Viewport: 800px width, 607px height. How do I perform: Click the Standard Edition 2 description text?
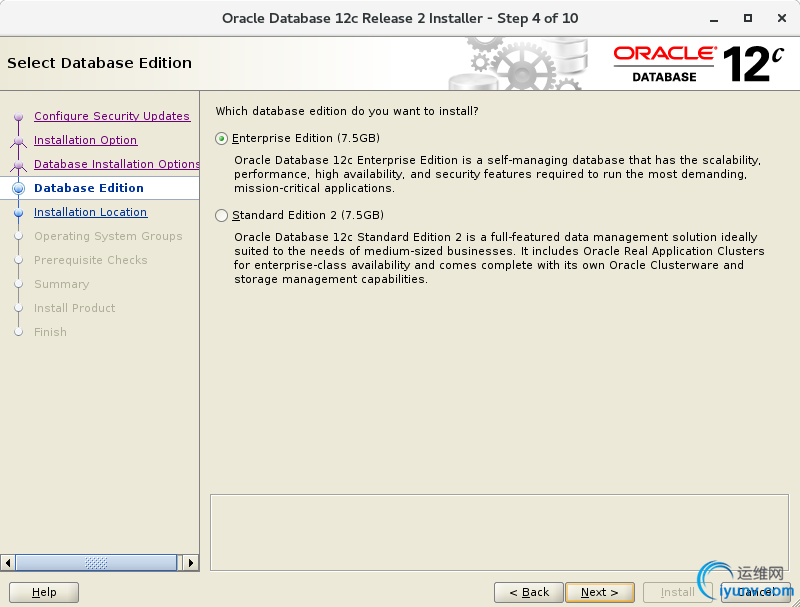(x=499, y=258)
